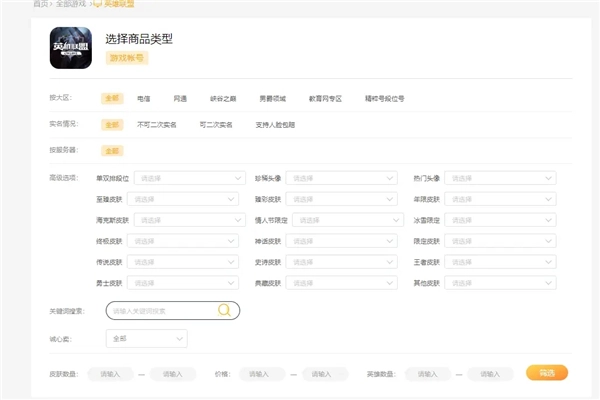Choose 支持人脸包赔 filter option

point(275,125)
